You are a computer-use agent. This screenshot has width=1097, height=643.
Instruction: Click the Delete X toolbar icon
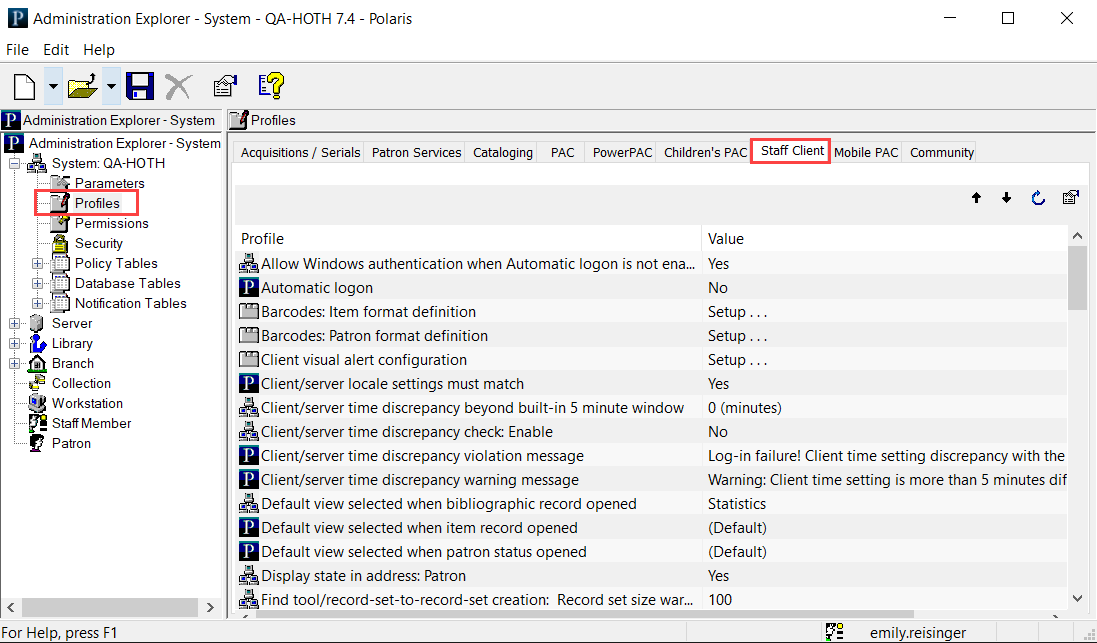[178, 87]
